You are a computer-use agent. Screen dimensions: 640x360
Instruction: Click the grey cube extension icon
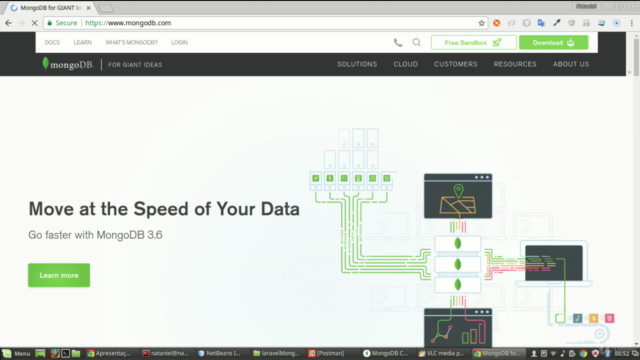[x=527, y=23]
